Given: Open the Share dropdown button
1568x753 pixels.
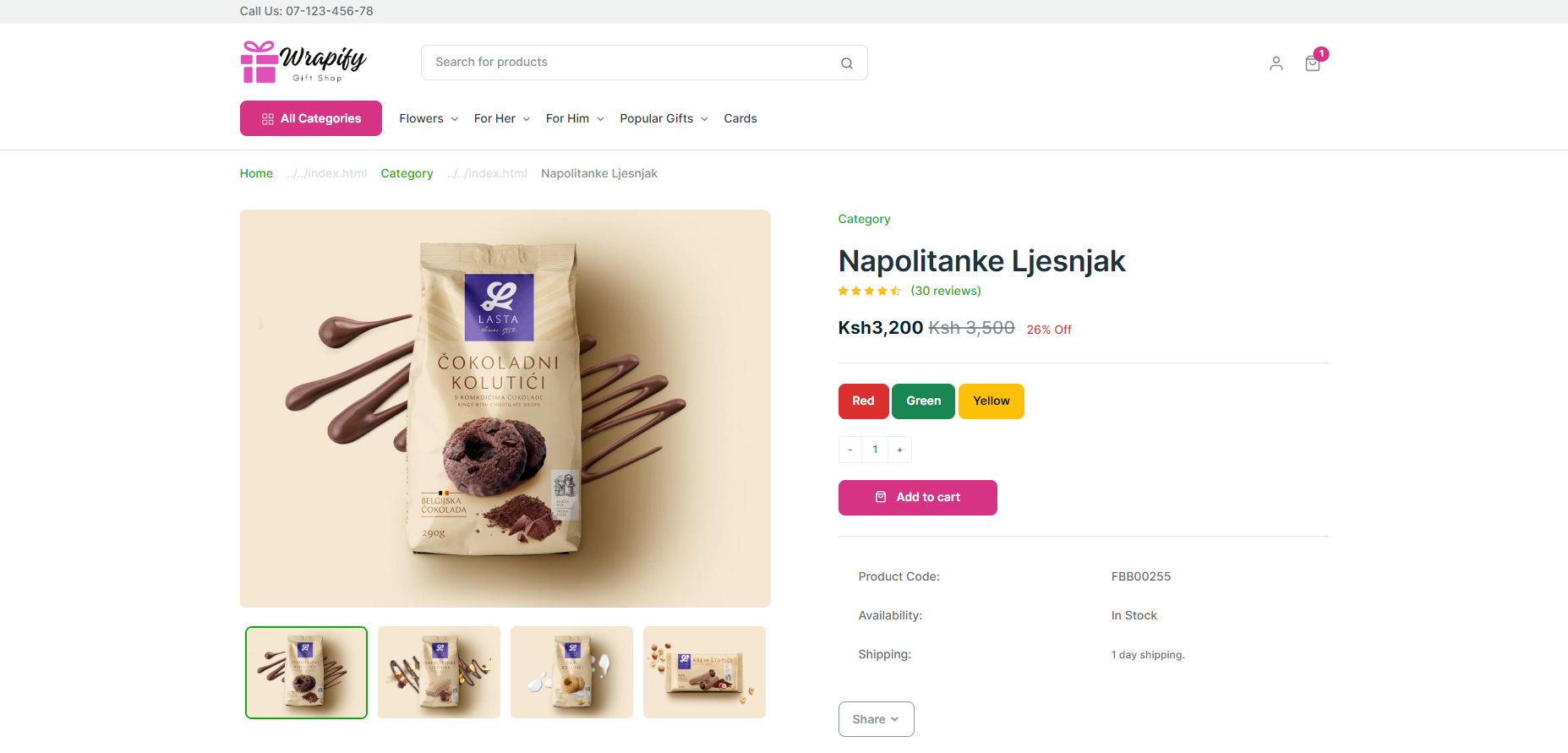Looking at the screenshot, I should [x=876, y=719].
